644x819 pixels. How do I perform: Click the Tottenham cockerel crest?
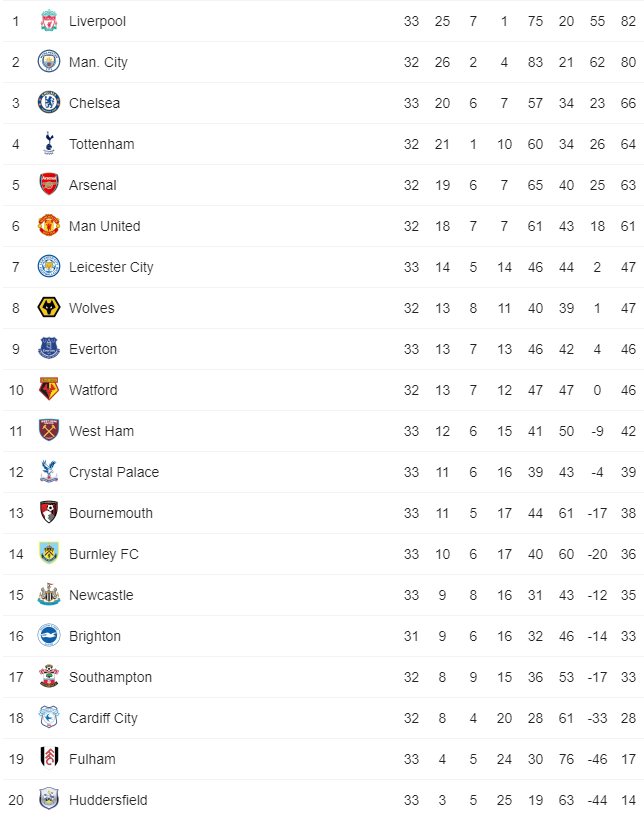49,143
